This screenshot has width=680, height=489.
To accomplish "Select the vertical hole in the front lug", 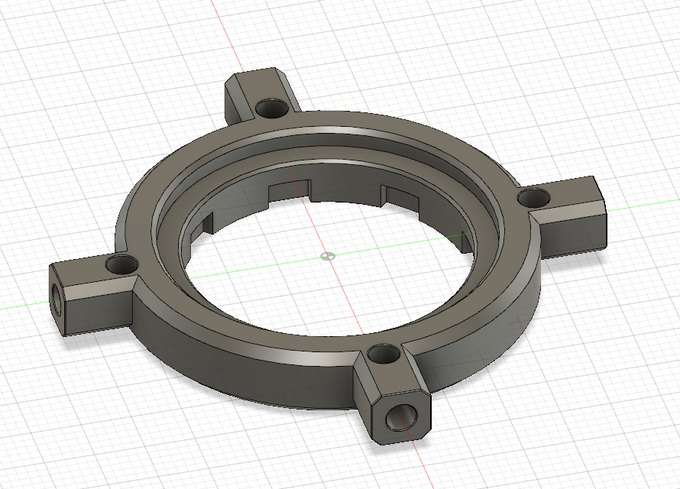I will pyautogui.click(x=384, y=355).
